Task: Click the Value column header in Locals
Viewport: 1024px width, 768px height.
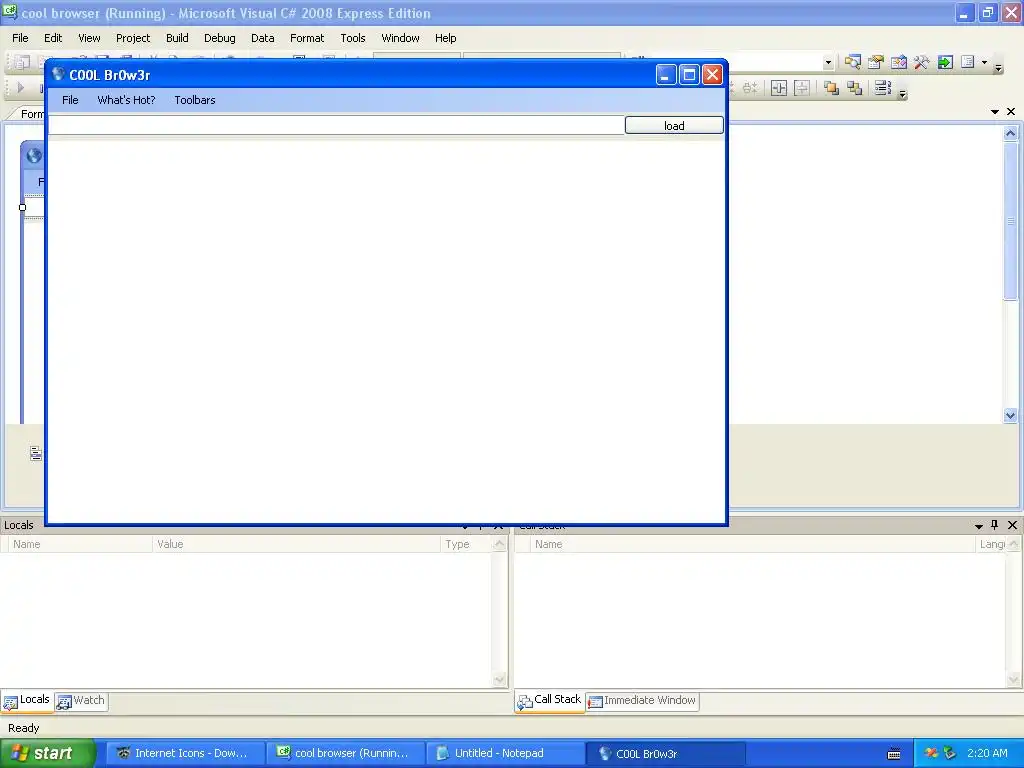Action: (x=296, y=544)
